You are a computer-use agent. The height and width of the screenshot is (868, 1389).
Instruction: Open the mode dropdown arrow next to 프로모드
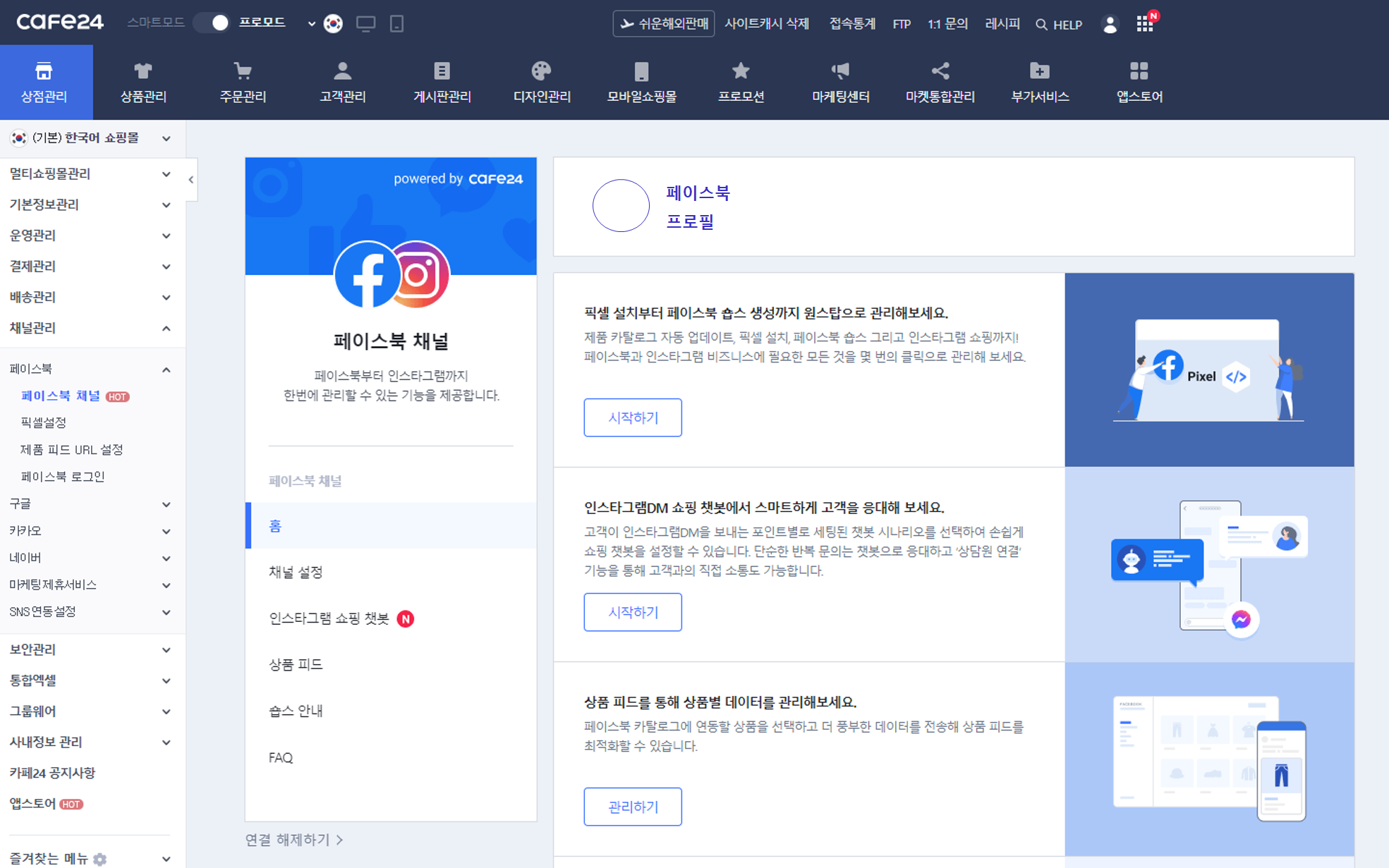311,23
